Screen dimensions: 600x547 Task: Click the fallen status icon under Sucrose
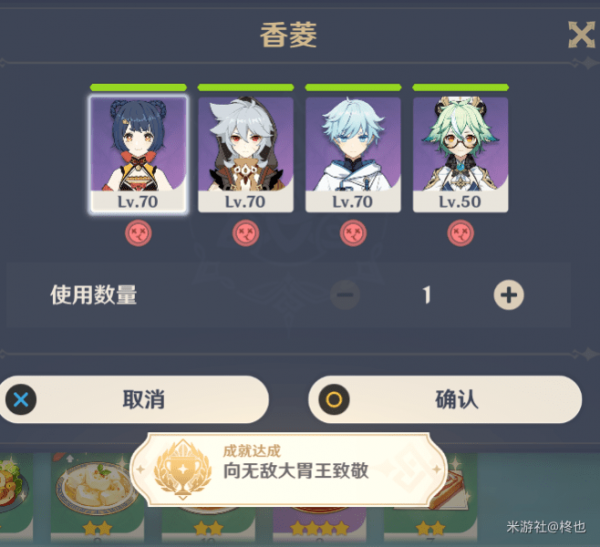point(460,233)
